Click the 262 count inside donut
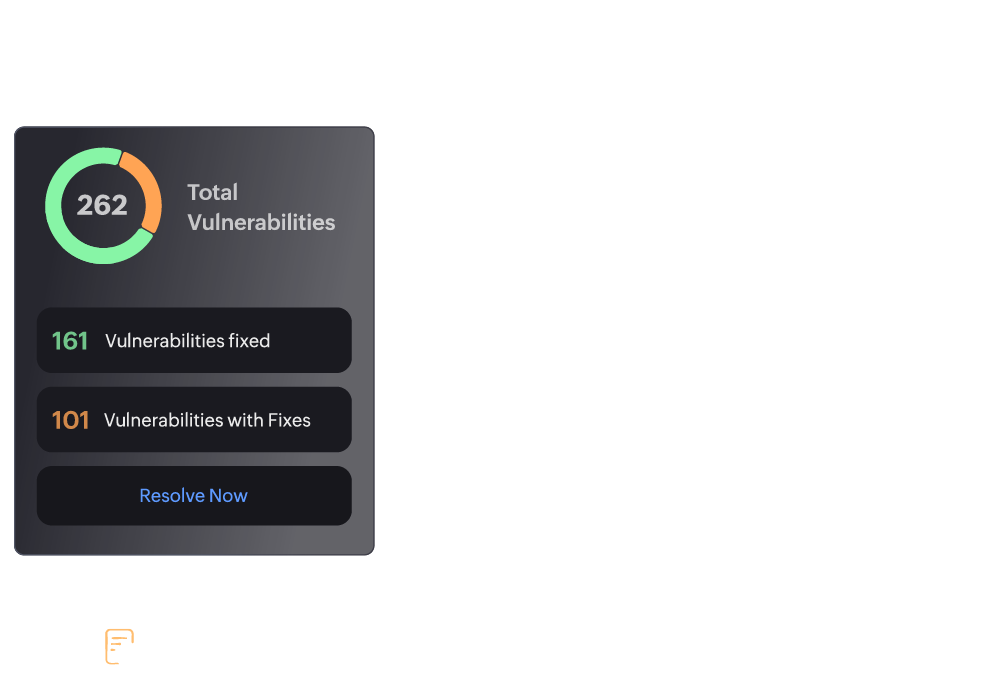Image resolution: width=1000 pixels, height=675 pixels. click(102, 205)
